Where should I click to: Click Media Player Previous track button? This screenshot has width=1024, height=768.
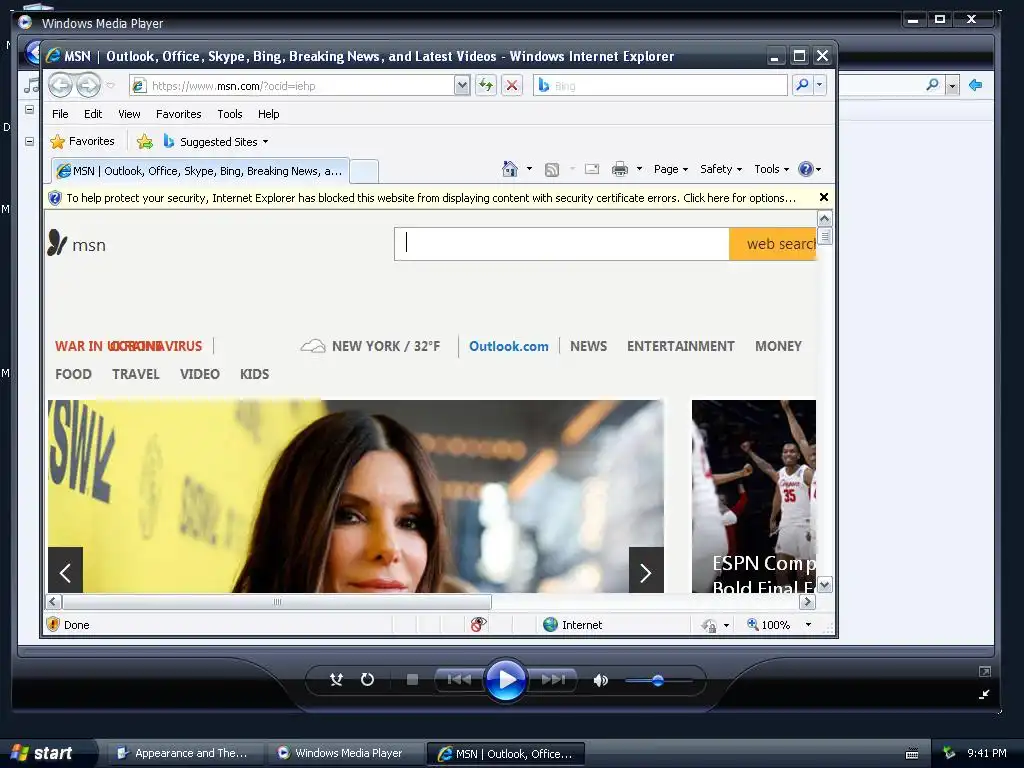[459, 680]
